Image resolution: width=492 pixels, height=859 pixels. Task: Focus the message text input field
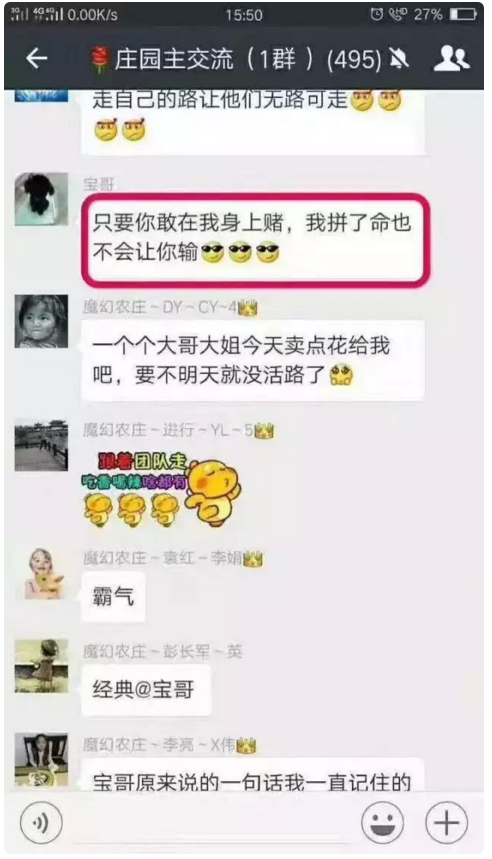point(211,822)
